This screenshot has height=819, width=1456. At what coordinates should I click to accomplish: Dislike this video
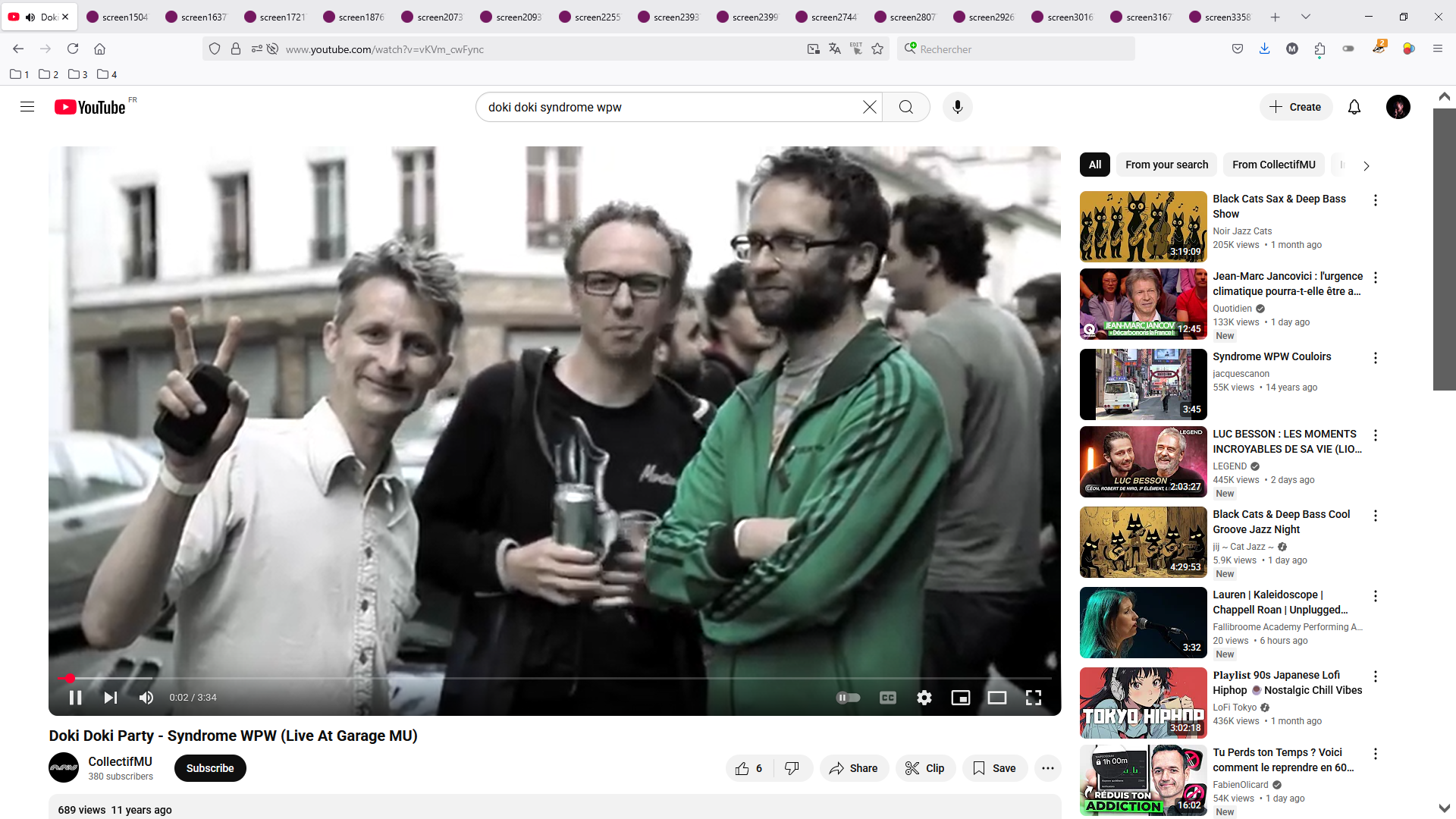pos(792,768)
